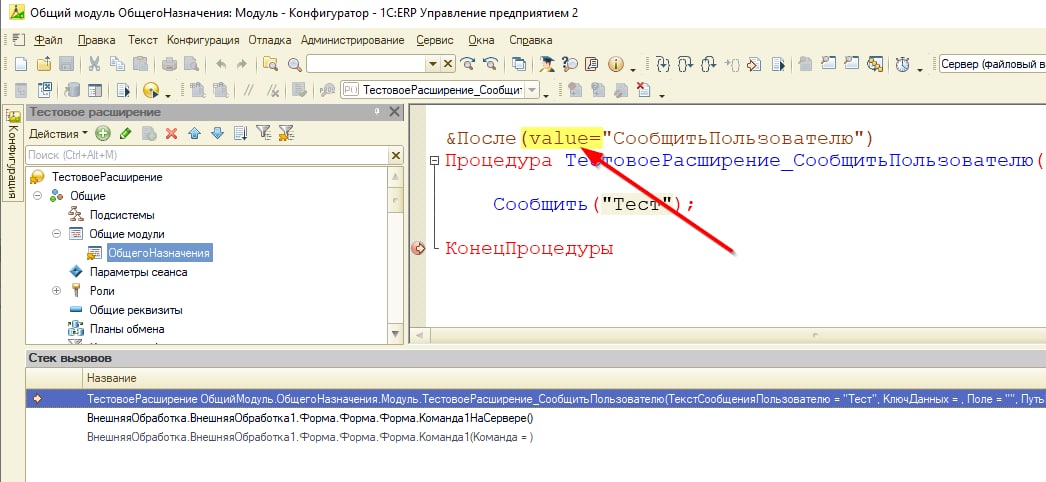This screenshot has width=1046, height=482.
Task: Clear the toolbar search field with X
Action: click(448, 64)
